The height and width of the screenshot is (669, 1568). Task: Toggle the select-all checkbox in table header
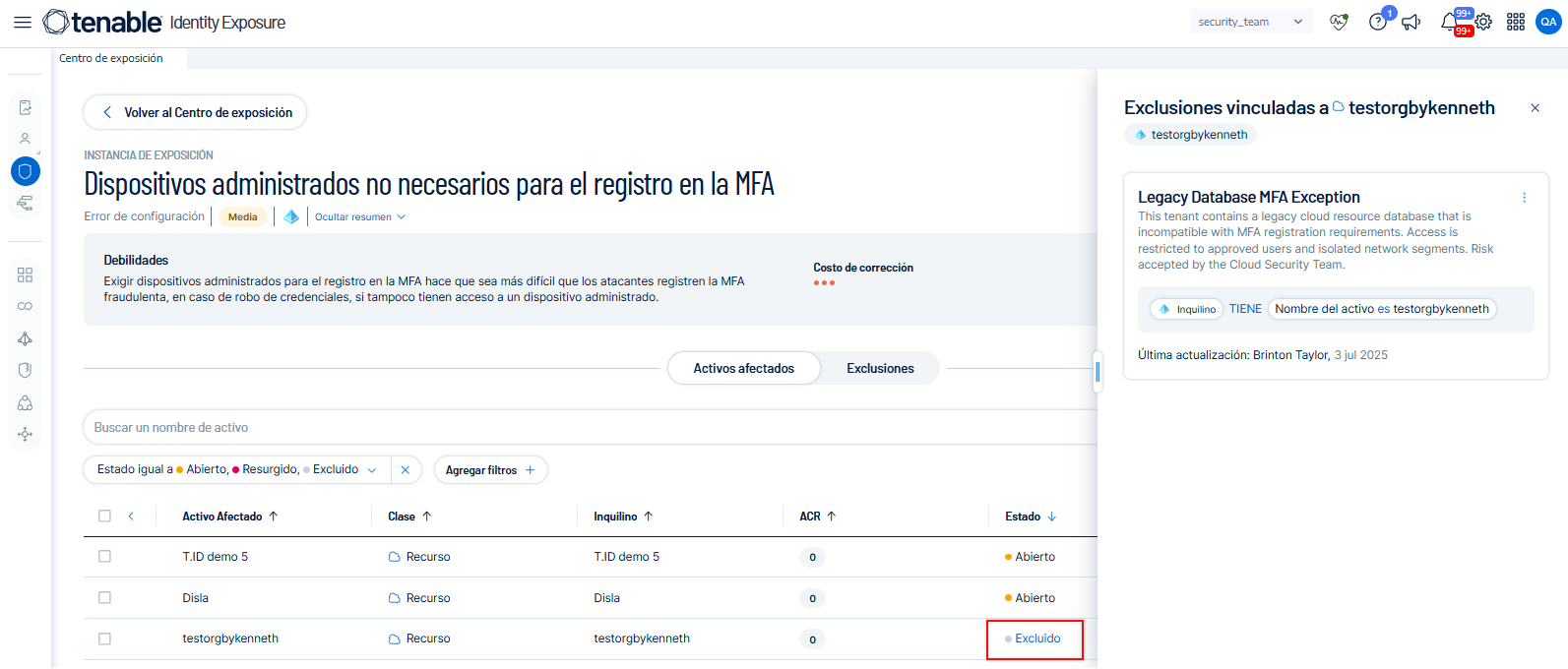(105, 517)
